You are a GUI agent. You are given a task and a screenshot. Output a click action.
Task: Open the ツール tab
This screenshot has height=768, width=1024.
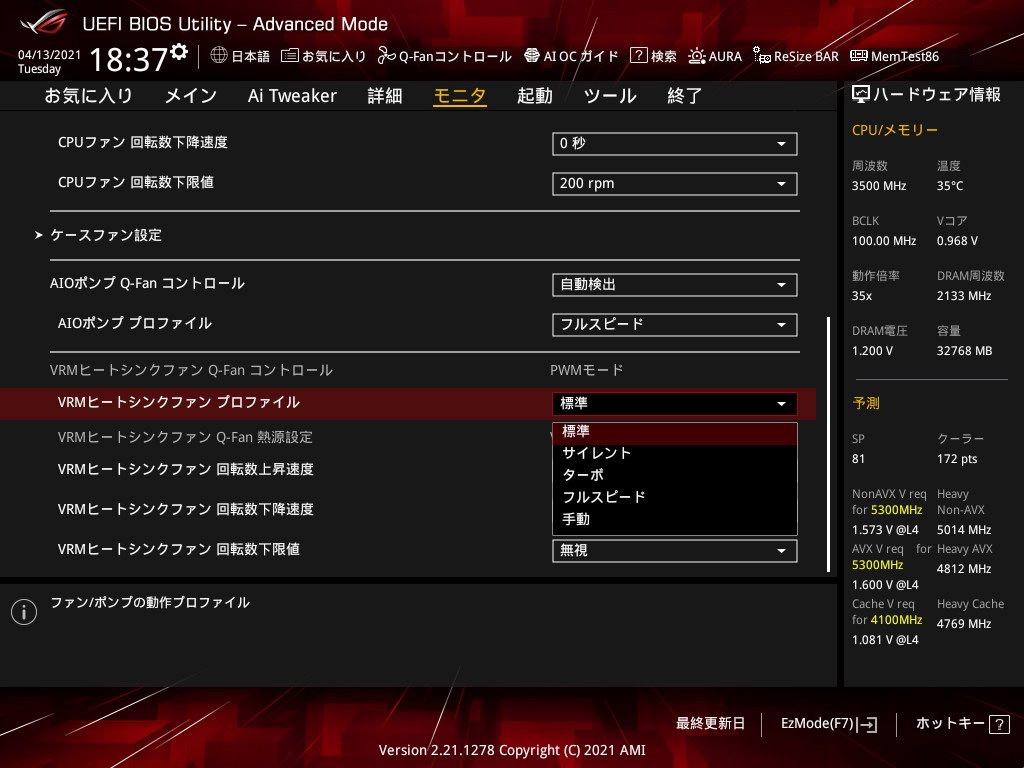click(x=610, y=96)
